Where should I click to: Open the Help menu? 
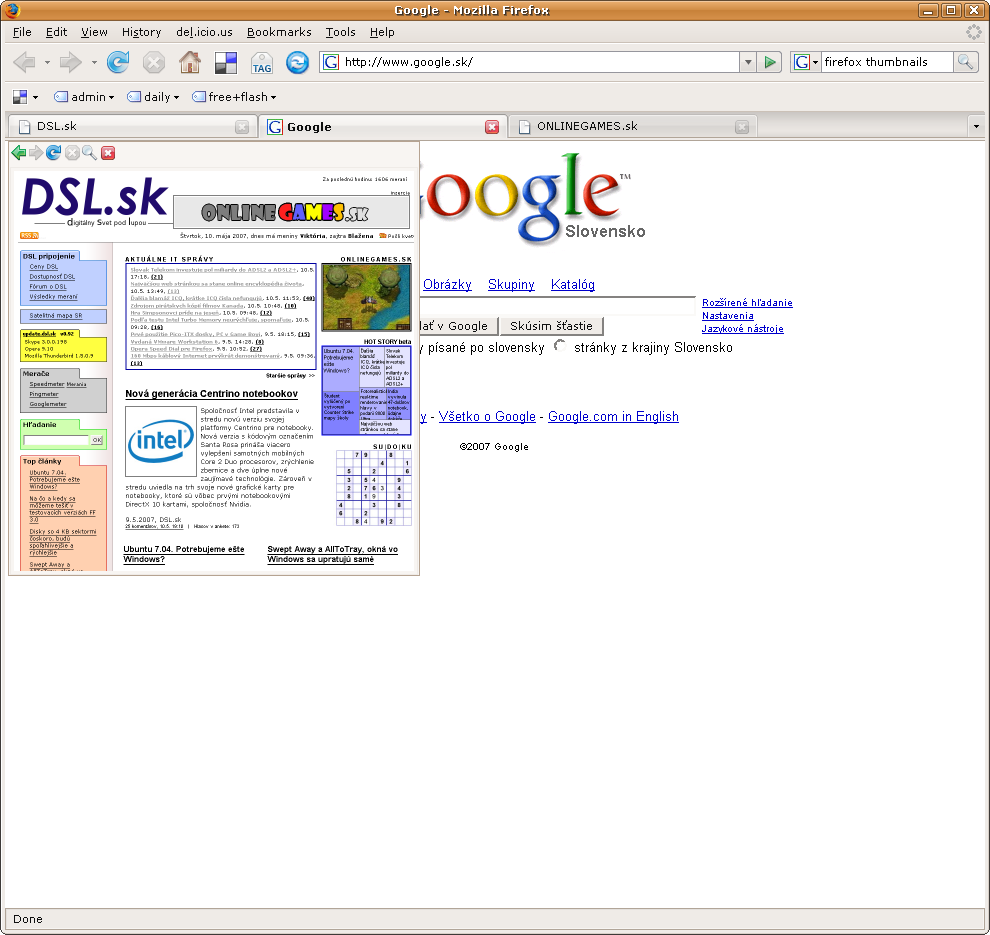pos(382,32)
